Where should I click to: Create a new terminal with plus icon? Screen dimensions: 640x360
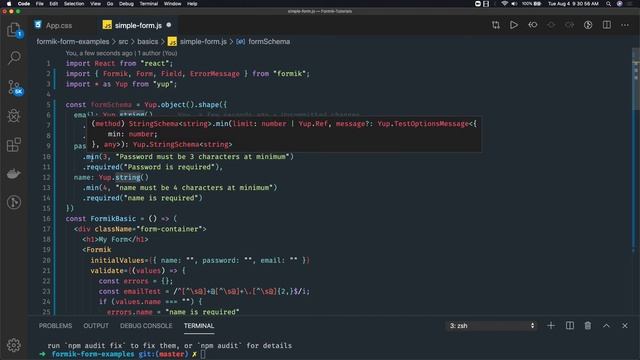(551, 326)
